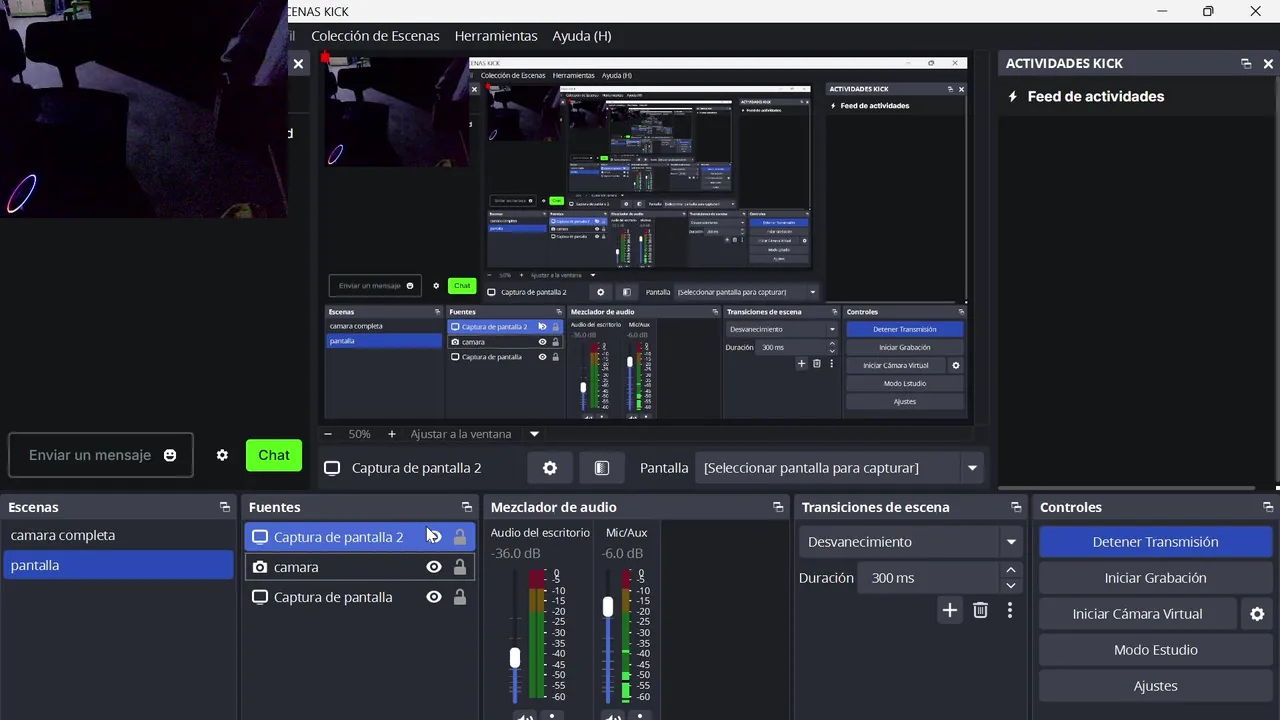The image size is (1280, 720).
Task: Click the webcam thumbnail in chat dock
Action: click(143, 109)
